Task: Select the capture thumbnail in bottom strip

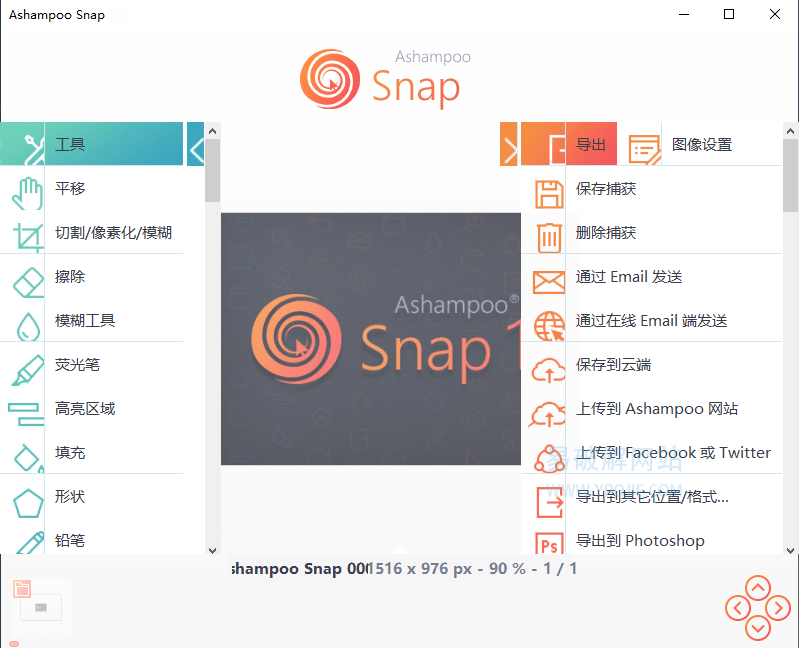Action: click(x=41, y=607)
